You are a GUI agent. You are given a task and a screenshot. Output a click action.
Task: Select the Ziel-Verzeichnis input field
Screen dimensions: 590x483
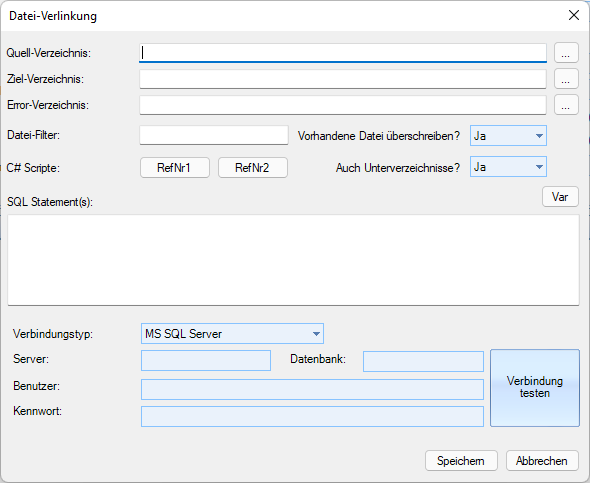point(343,79)
